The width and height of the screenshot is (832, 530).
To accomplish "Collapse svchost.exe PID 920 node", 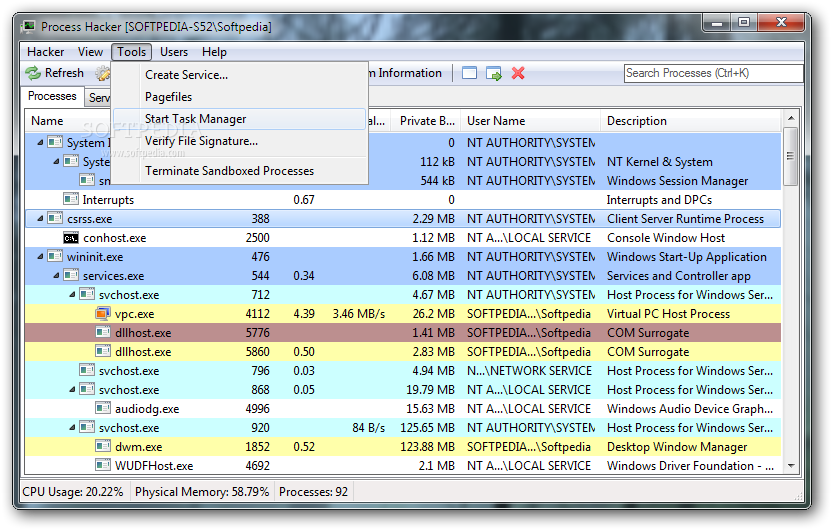I will (x=72, y=428).
